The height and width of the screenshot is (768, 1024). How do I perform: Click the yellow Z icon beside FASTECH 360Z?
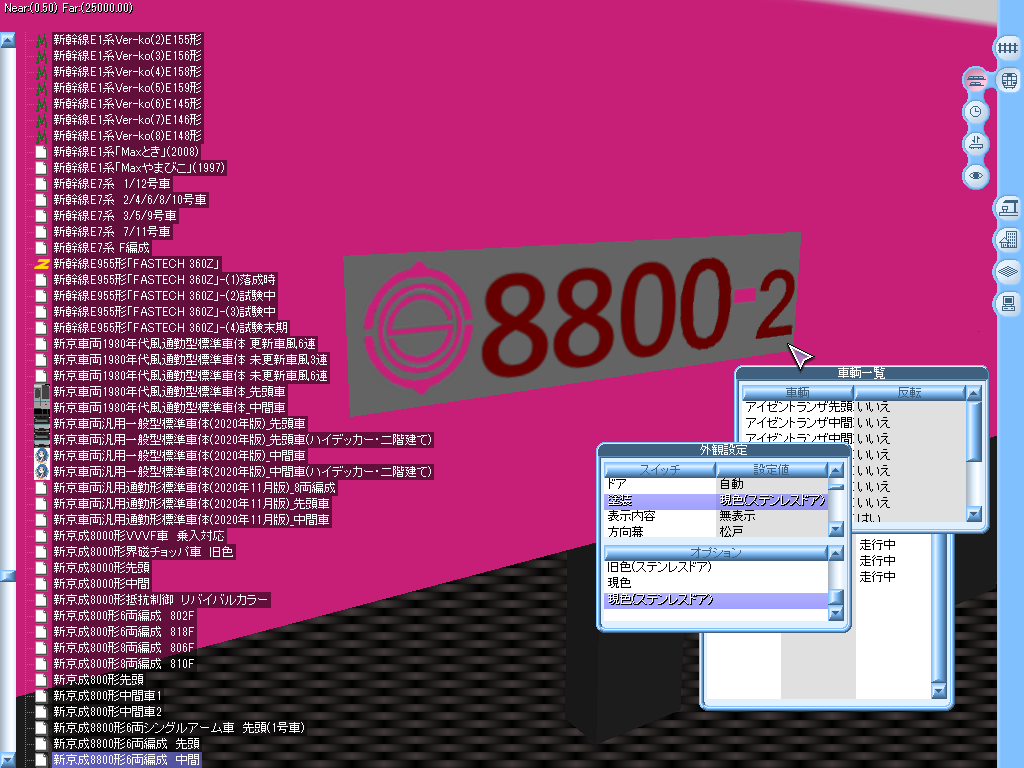[x=42, y=264]
